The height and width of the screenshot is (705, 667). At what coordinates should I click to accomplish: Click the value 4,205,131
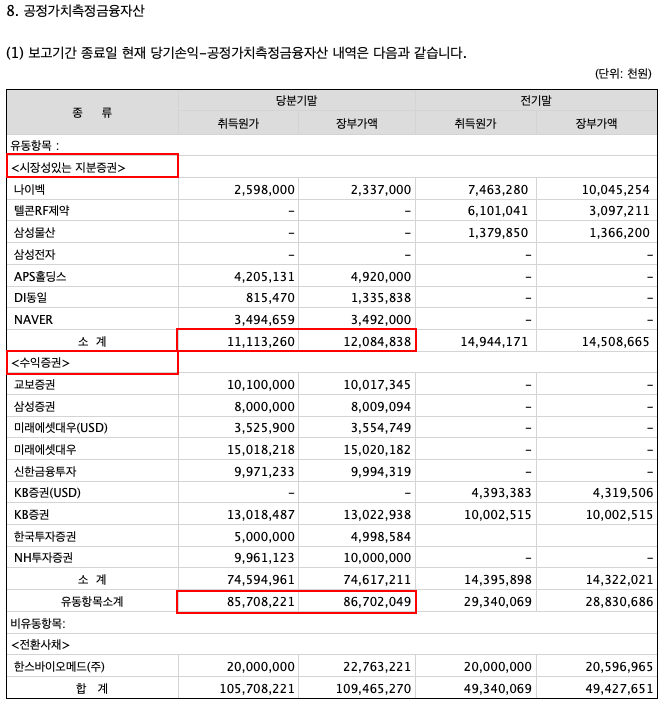264,277
